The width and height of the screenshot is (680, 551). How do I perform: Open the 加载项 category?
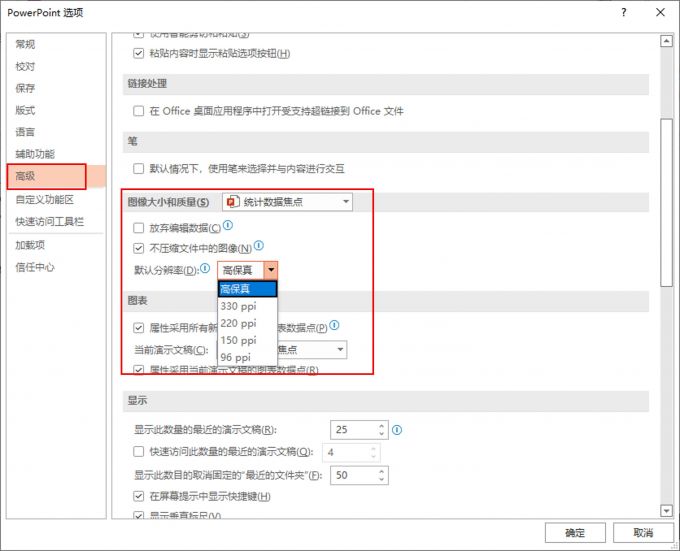pyautogui.click(x=30, y=245)
